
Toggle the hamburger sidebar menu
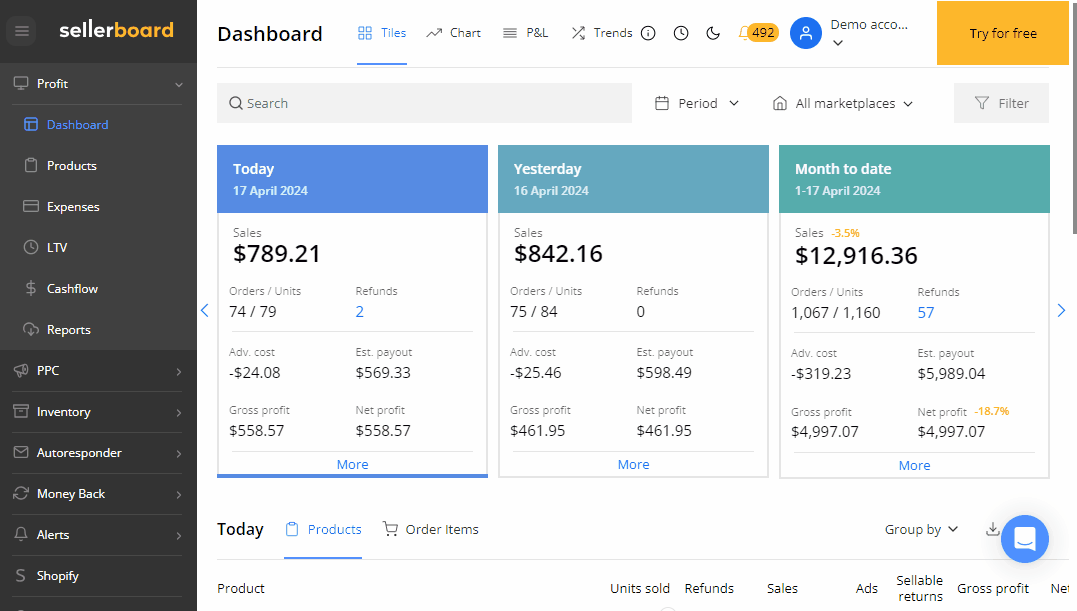tap(22, 31)
